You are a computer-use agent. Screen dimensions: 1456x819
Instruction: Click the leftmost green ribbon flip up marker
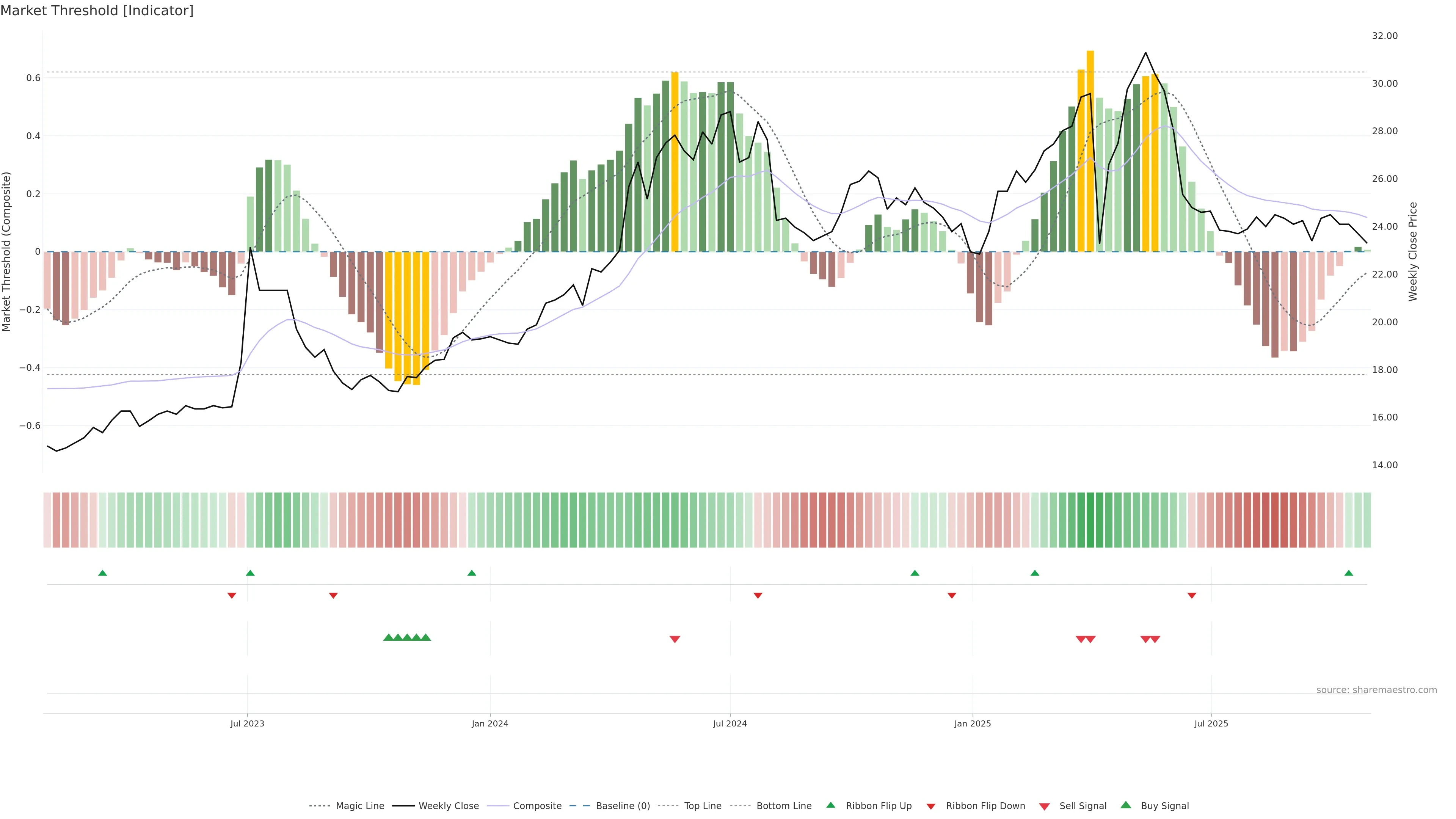click(102, 573)
